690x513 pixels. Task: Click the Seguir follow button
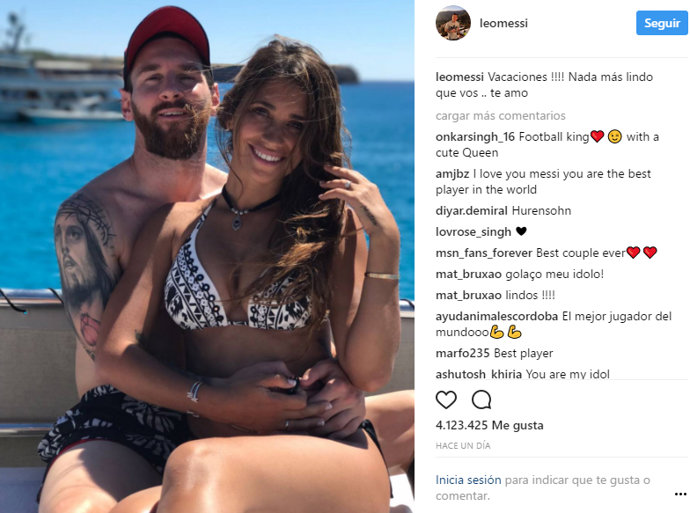click(661, 23)
